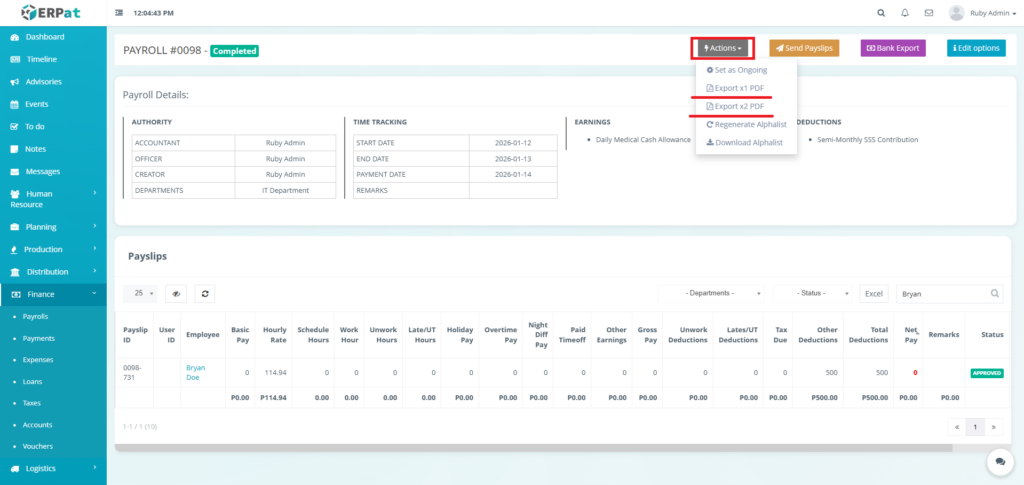Image resolution: width=1024 pixels, height=485 pixels.
Task: Click Download Alphalist in the menu
Action: tap(746, 142)
